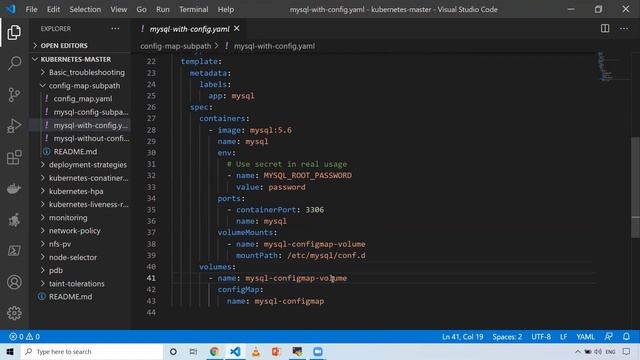Screen dimensions: 640x360
Task: Open the File menu
Action: [x=31, y=9]
